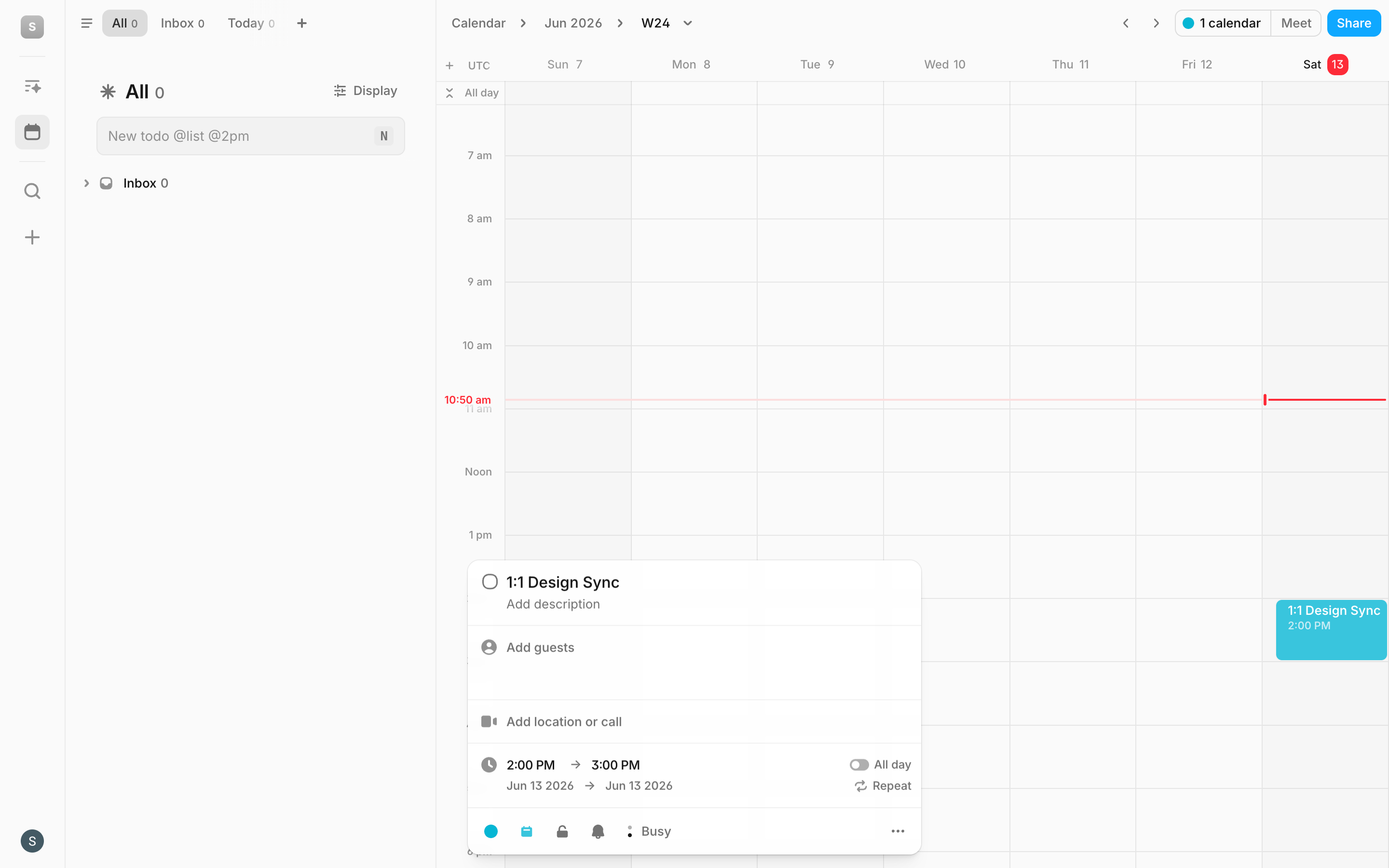Click the Mon 8 day header

691,64
